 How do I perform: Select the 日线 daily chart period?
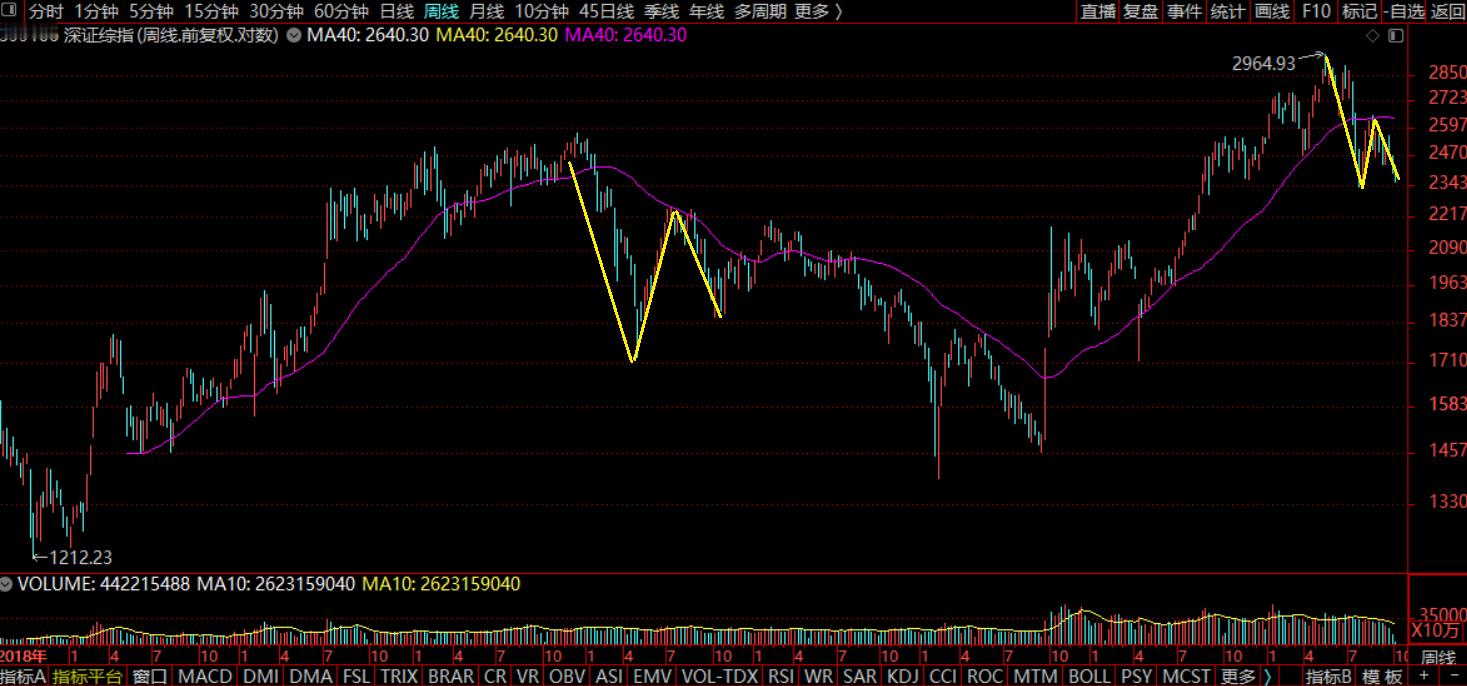pos(397,11)
